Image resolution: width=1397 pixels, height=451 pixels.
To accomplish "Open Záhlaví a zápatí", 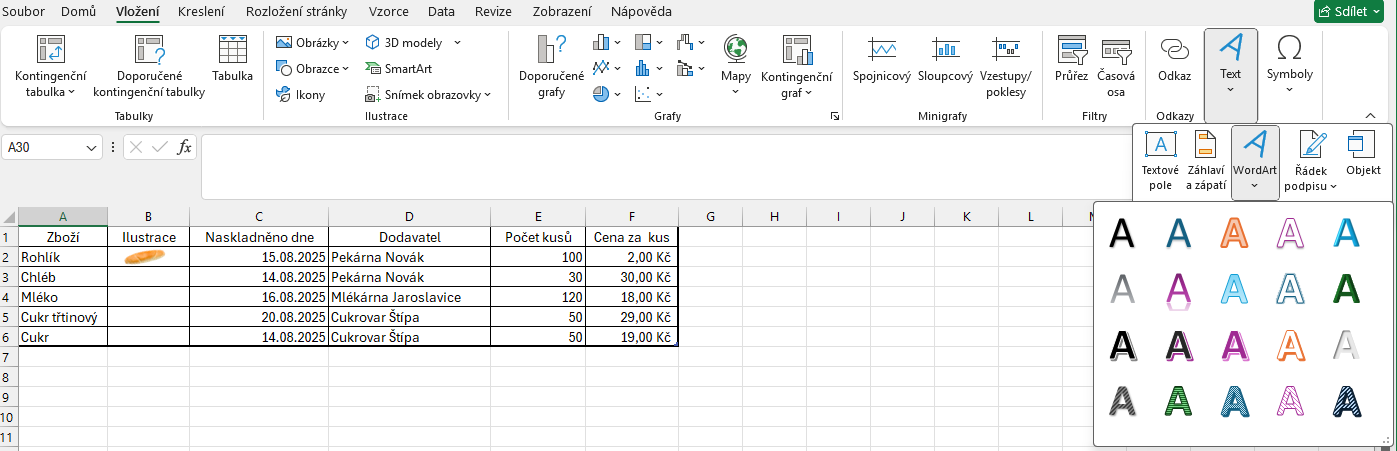I will (1206, 160).
